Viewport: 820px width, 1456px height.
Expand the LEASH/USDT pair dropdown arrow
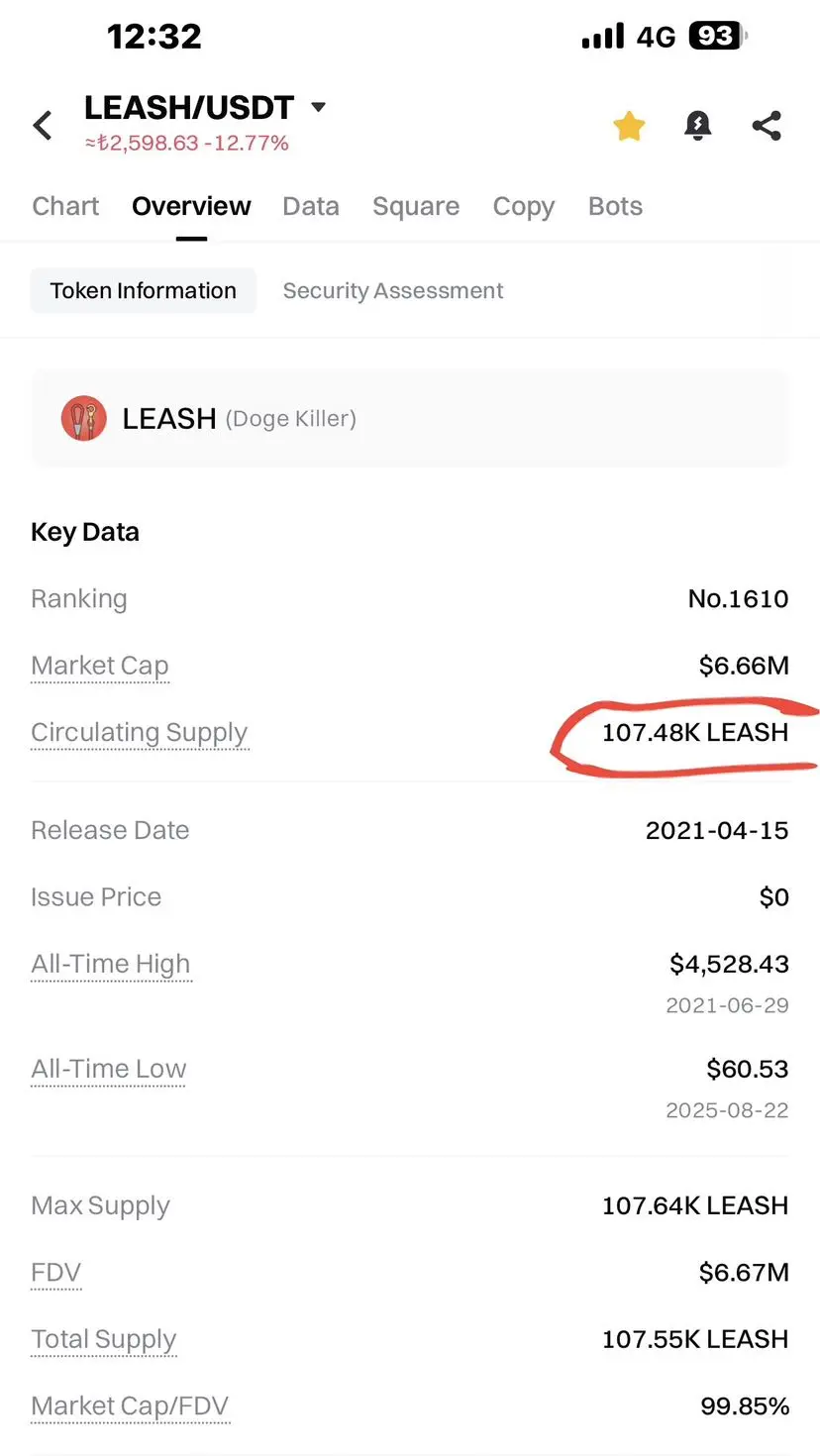318,107
